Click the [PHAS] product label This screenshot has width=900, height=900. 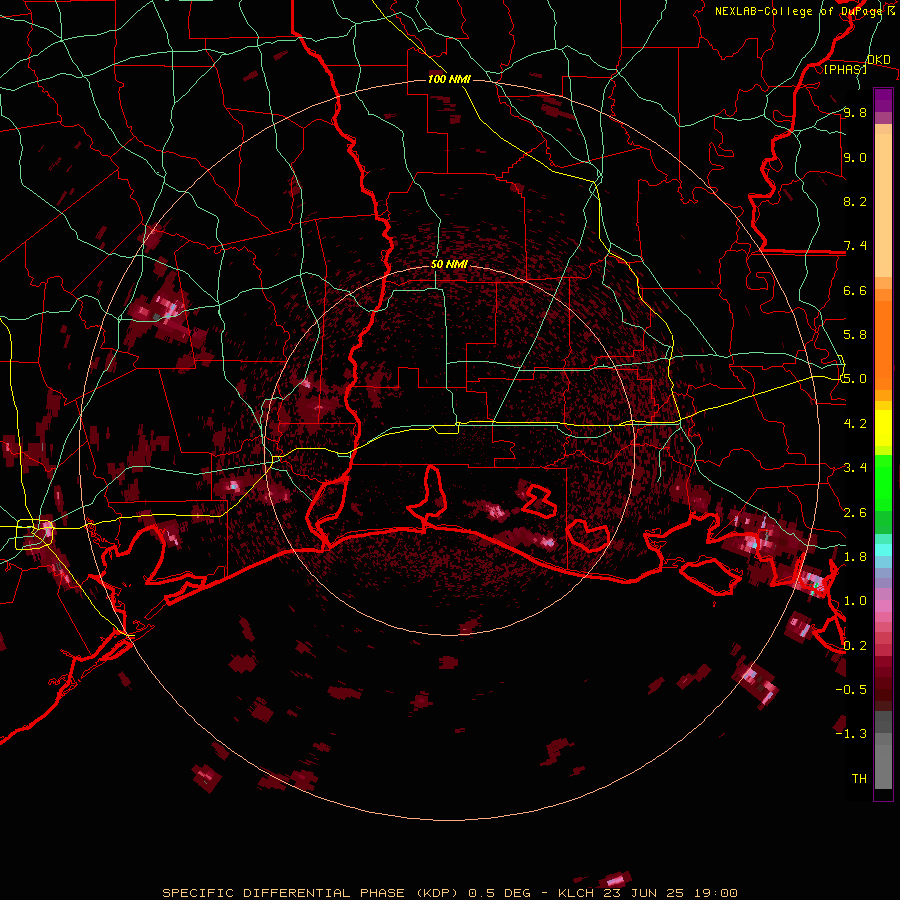(x=845, y=69)
